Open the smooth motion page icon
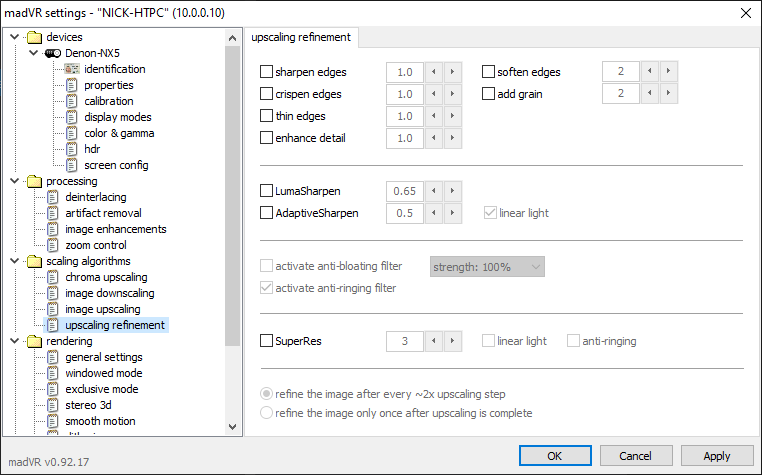Viewport: 762px width, 475px height. pyautogui.click(x=53, y=421)
